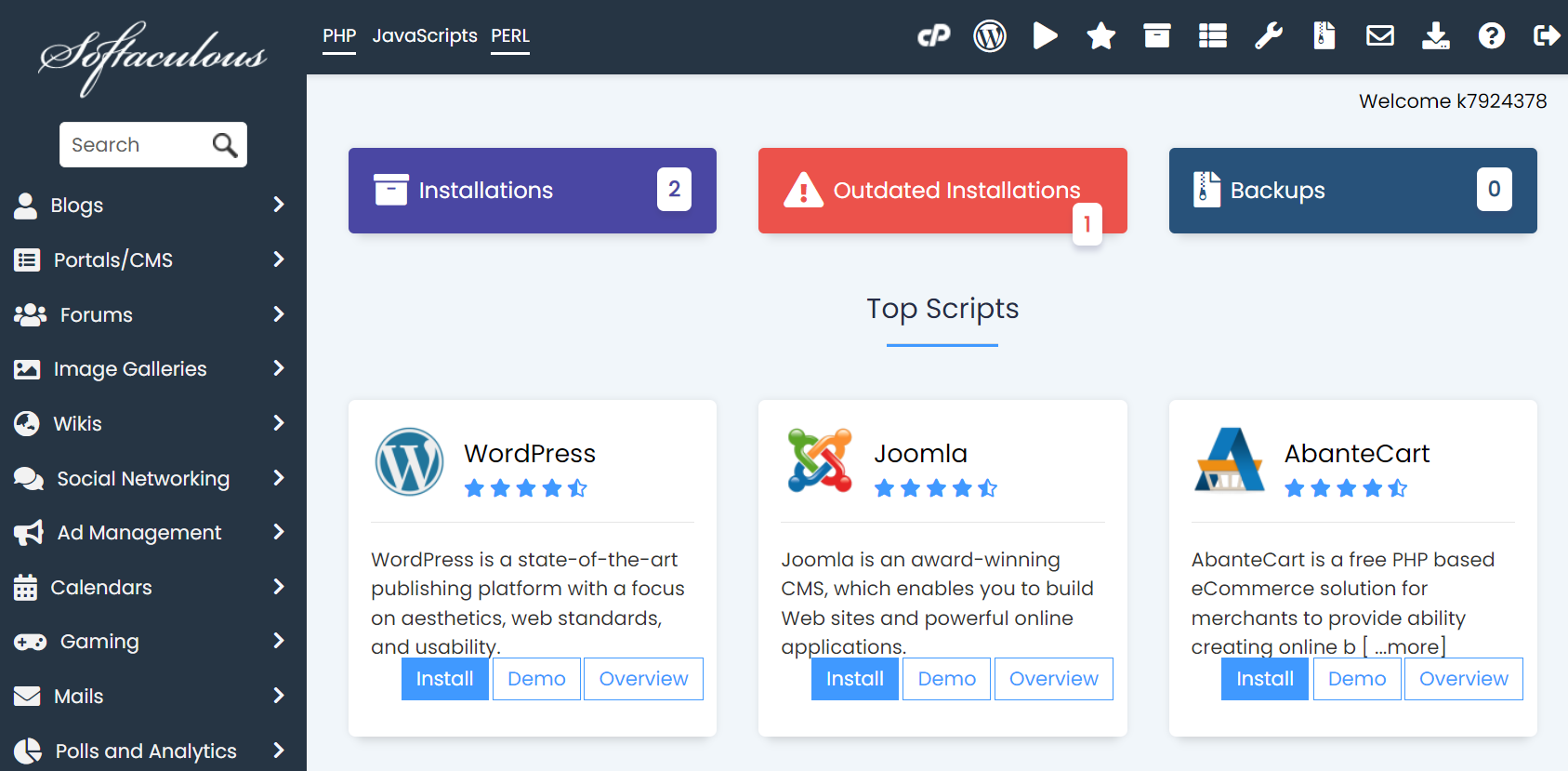The image size is (1568, 771).
Task: Click the AbanteCart description more link
Action: click(x=1404, y=646)
